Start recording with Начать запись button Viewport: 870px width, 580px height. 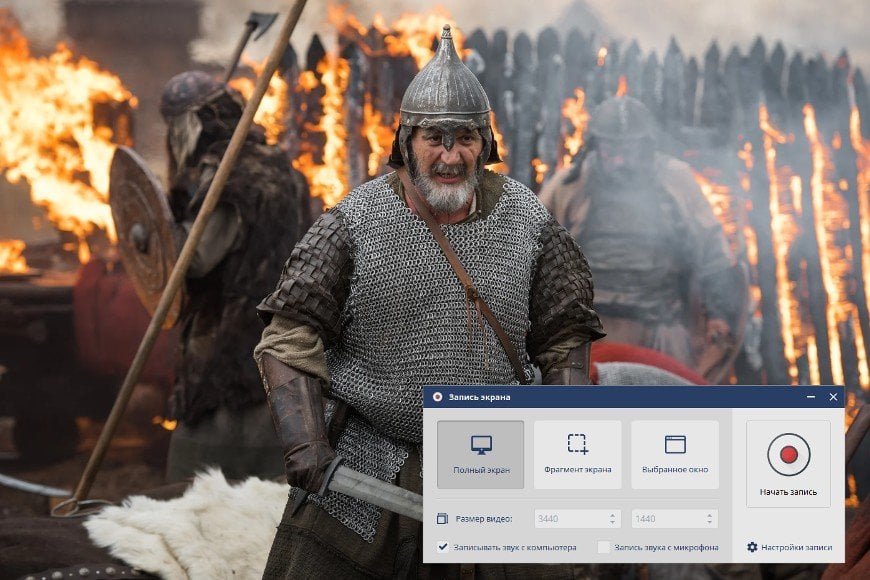[x=788, y=463]
